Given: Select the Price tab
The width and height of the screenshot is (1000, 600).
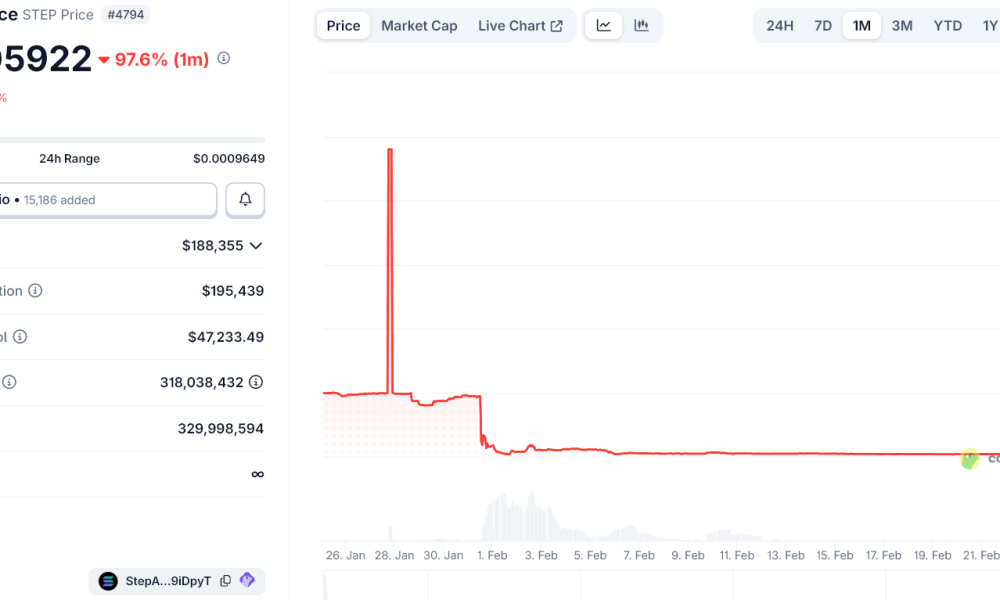Looking at the screenshot, I should click(342, 25).
